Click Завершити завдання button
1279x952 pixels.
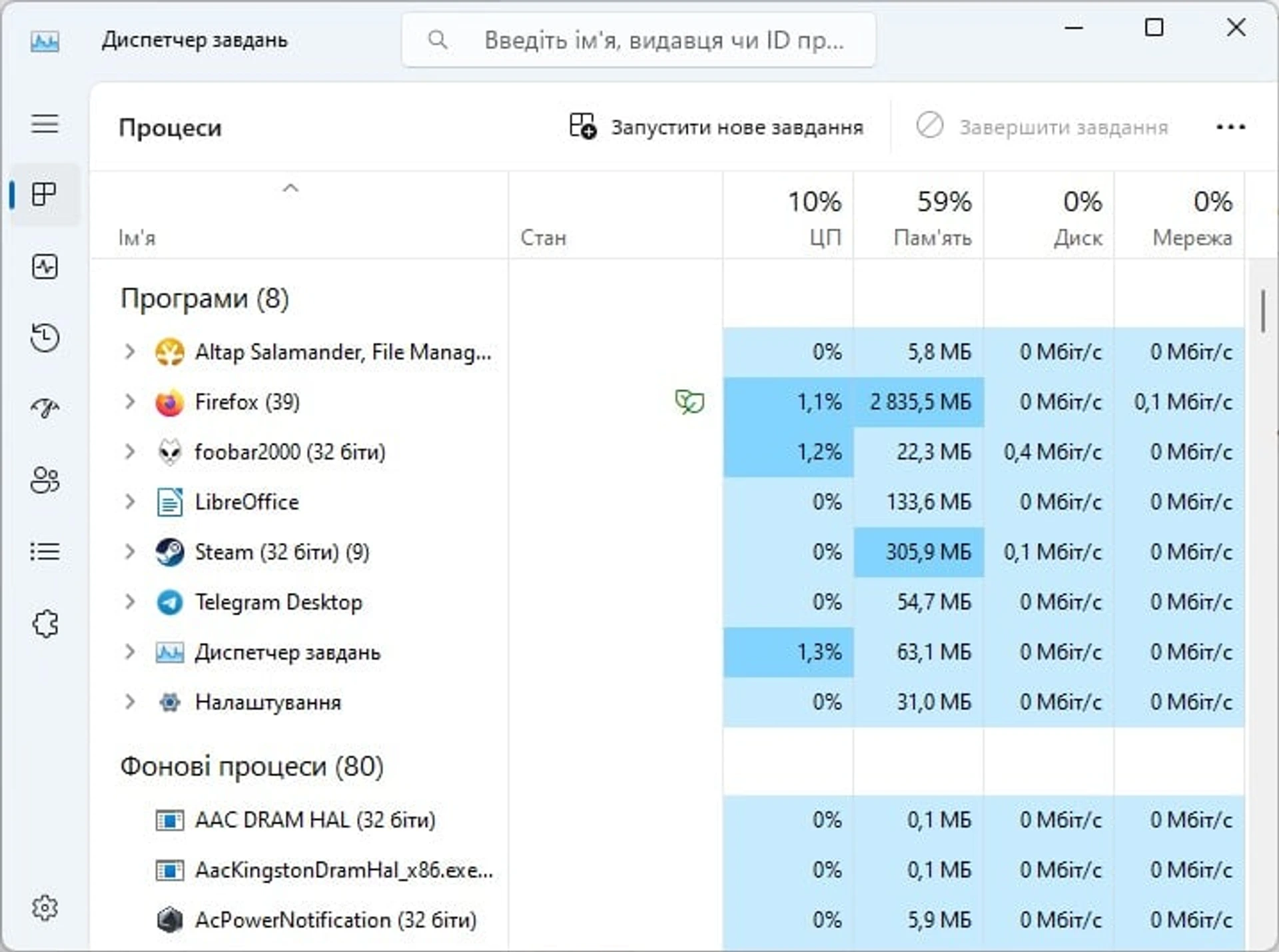coord(1043,127)
